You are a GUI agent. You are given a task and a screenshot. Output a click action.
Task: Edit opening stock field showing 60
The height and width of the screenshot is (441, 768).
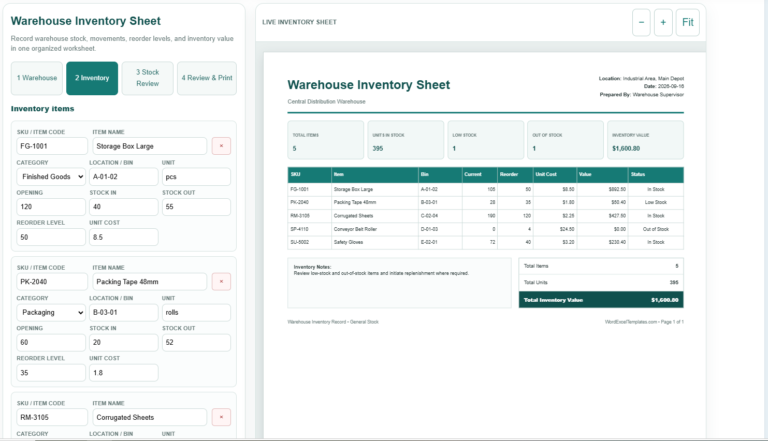51,343
